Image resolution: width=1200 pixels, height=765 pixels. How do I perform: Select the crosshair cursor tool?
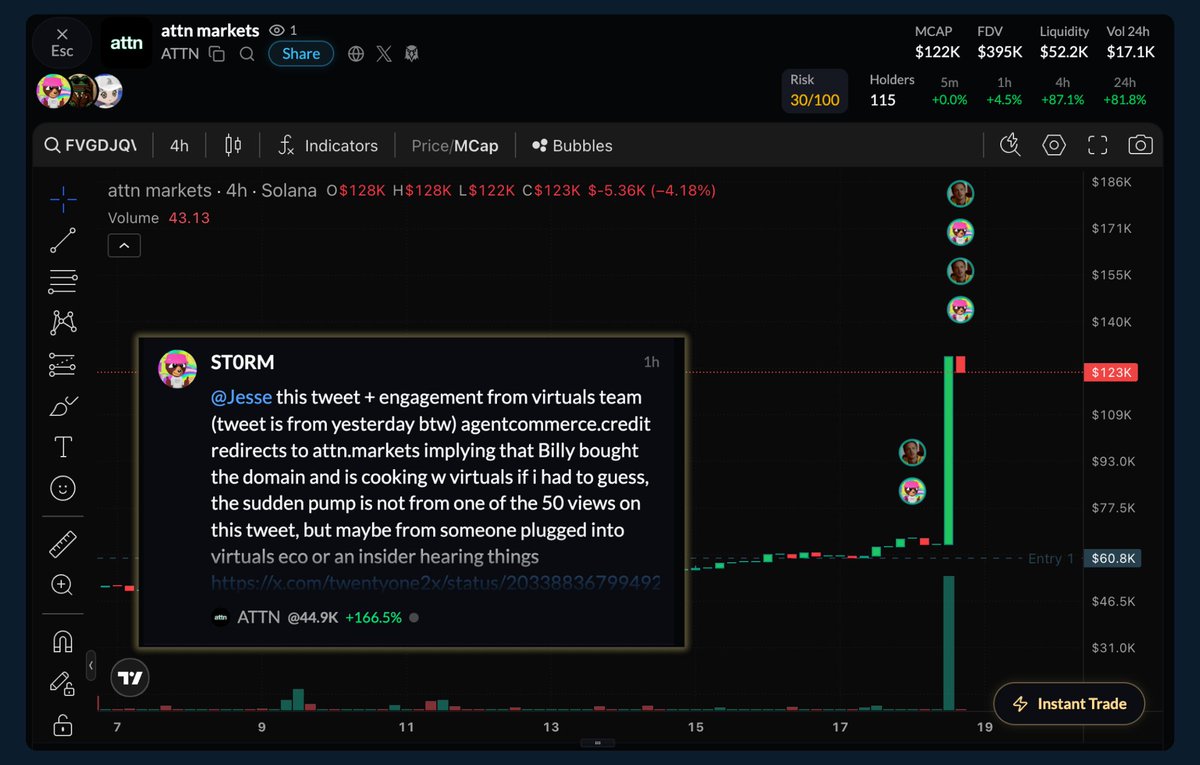63,199
